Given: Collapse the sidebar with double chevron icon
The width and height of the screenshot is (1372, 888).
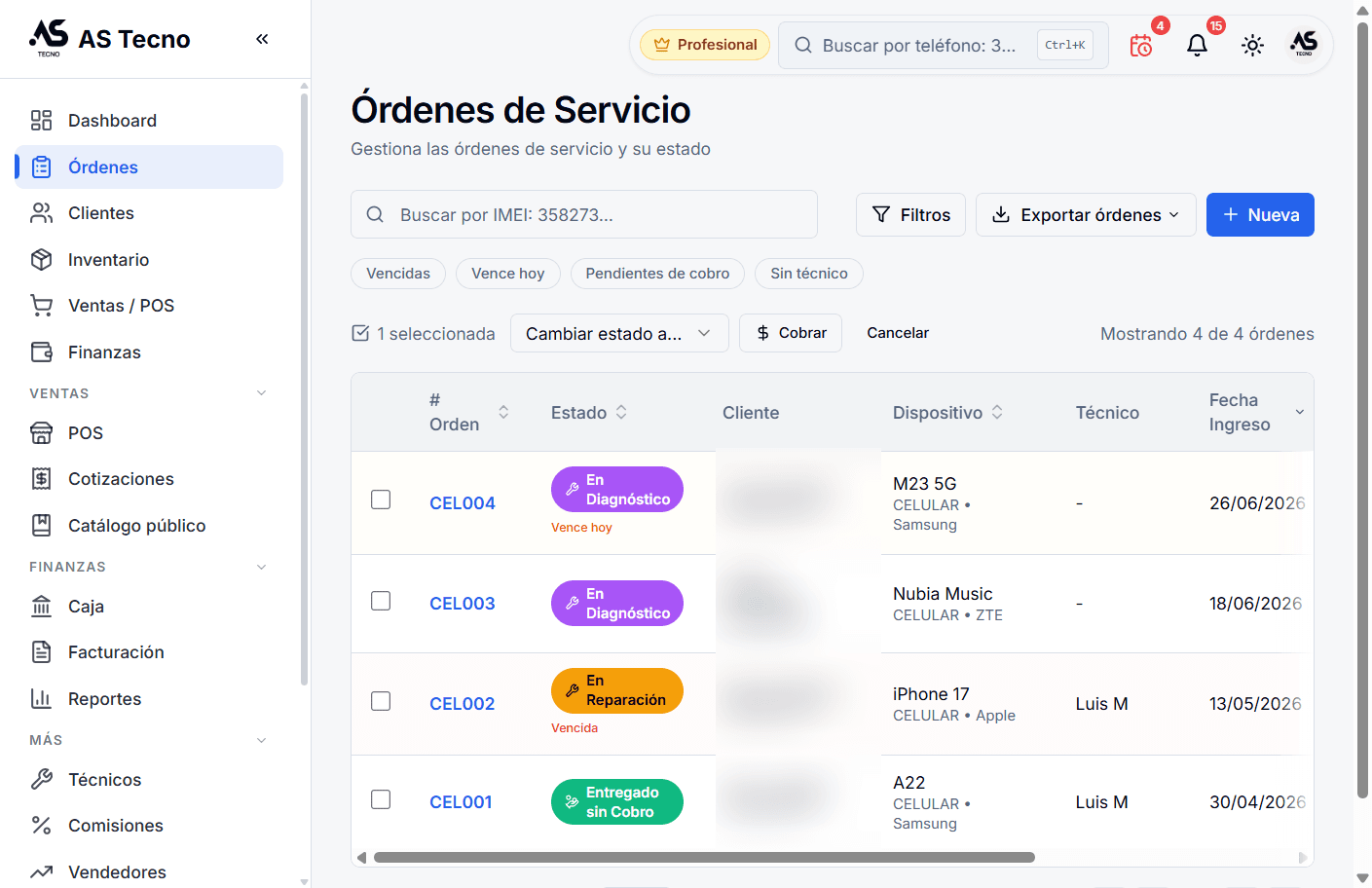Looking at the screenshot, I should point(262,39).
